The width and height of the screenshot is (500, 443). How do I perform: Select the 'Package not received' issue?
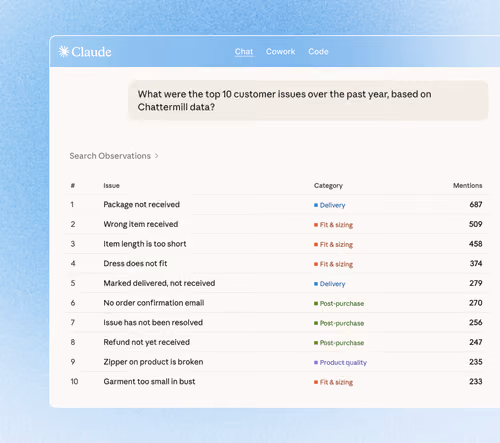click(x=141, y=205)
